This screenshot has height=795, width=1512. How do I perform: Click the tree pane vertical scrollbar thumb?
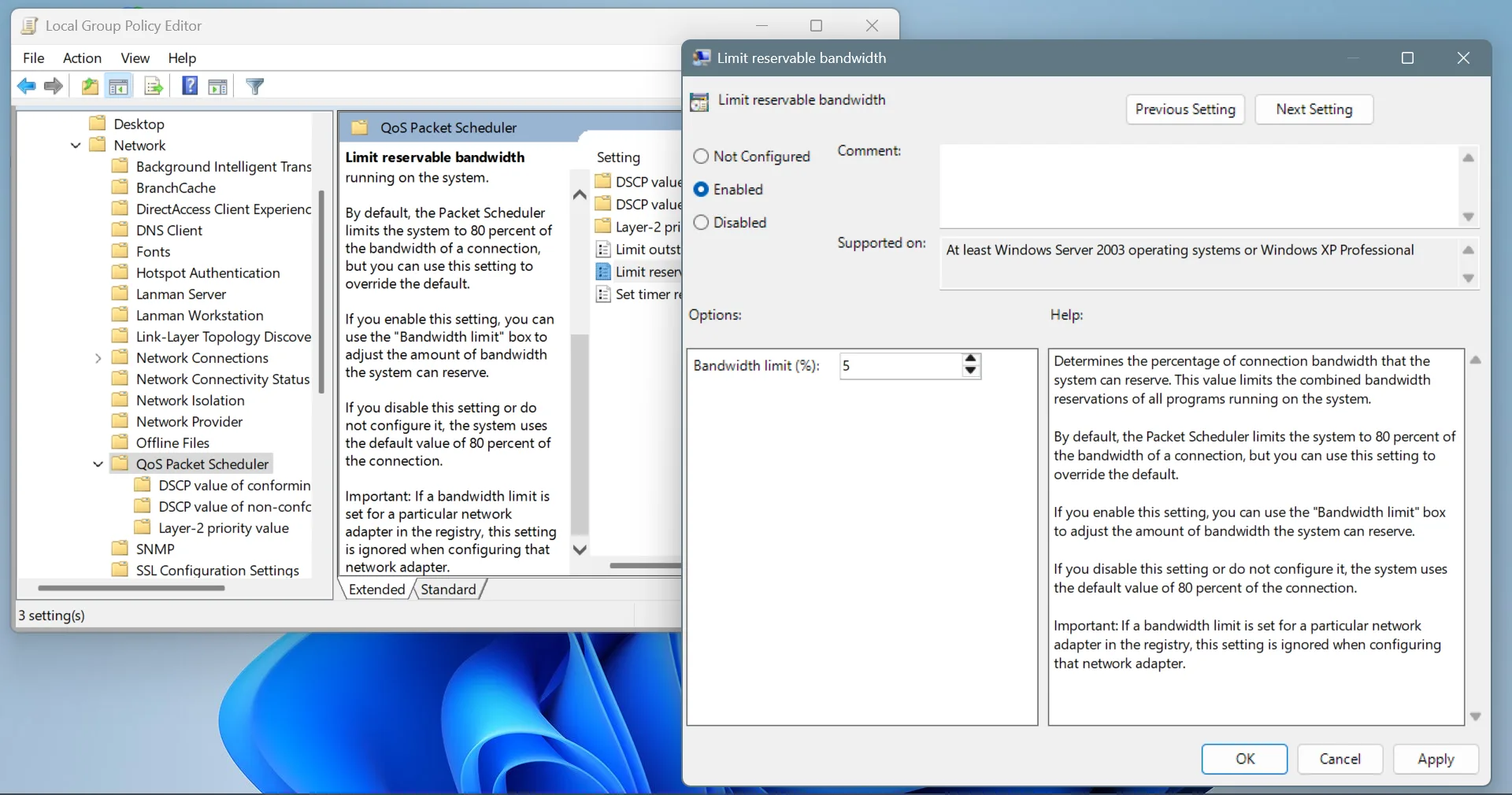click(321, 291)
